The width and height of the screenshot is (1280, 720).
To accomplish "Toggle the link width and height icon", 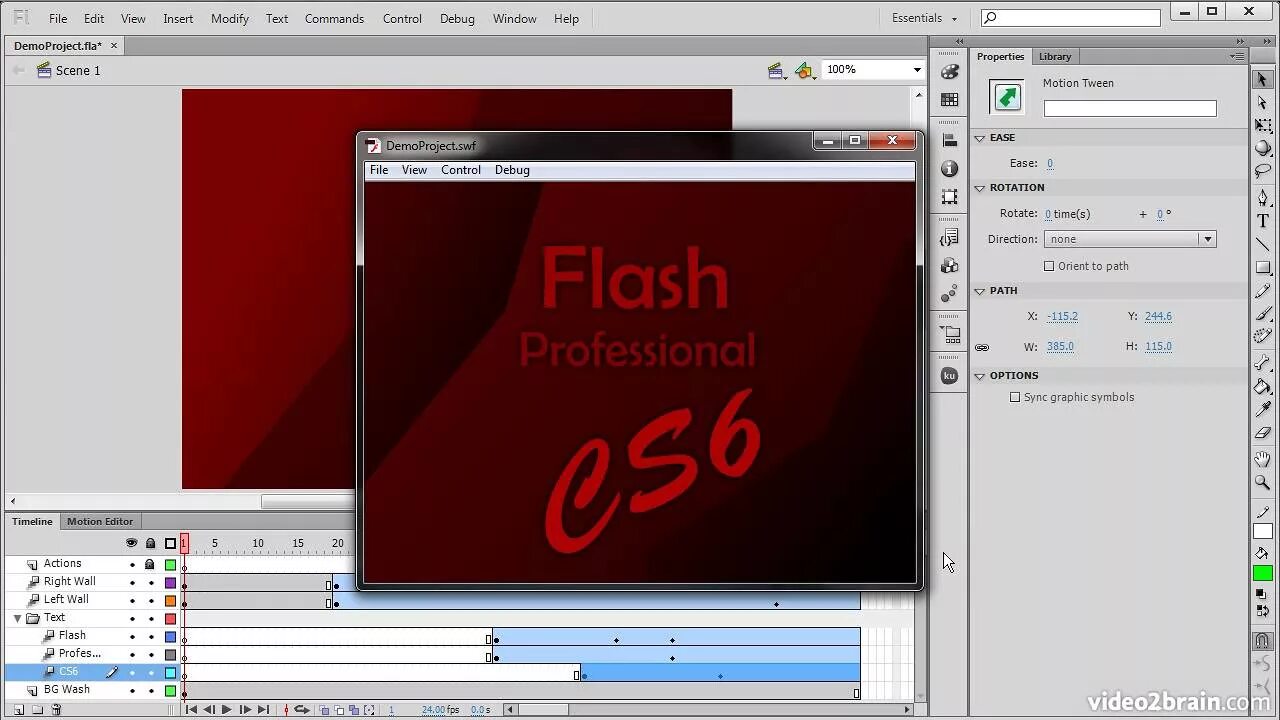I will point(982,347).
